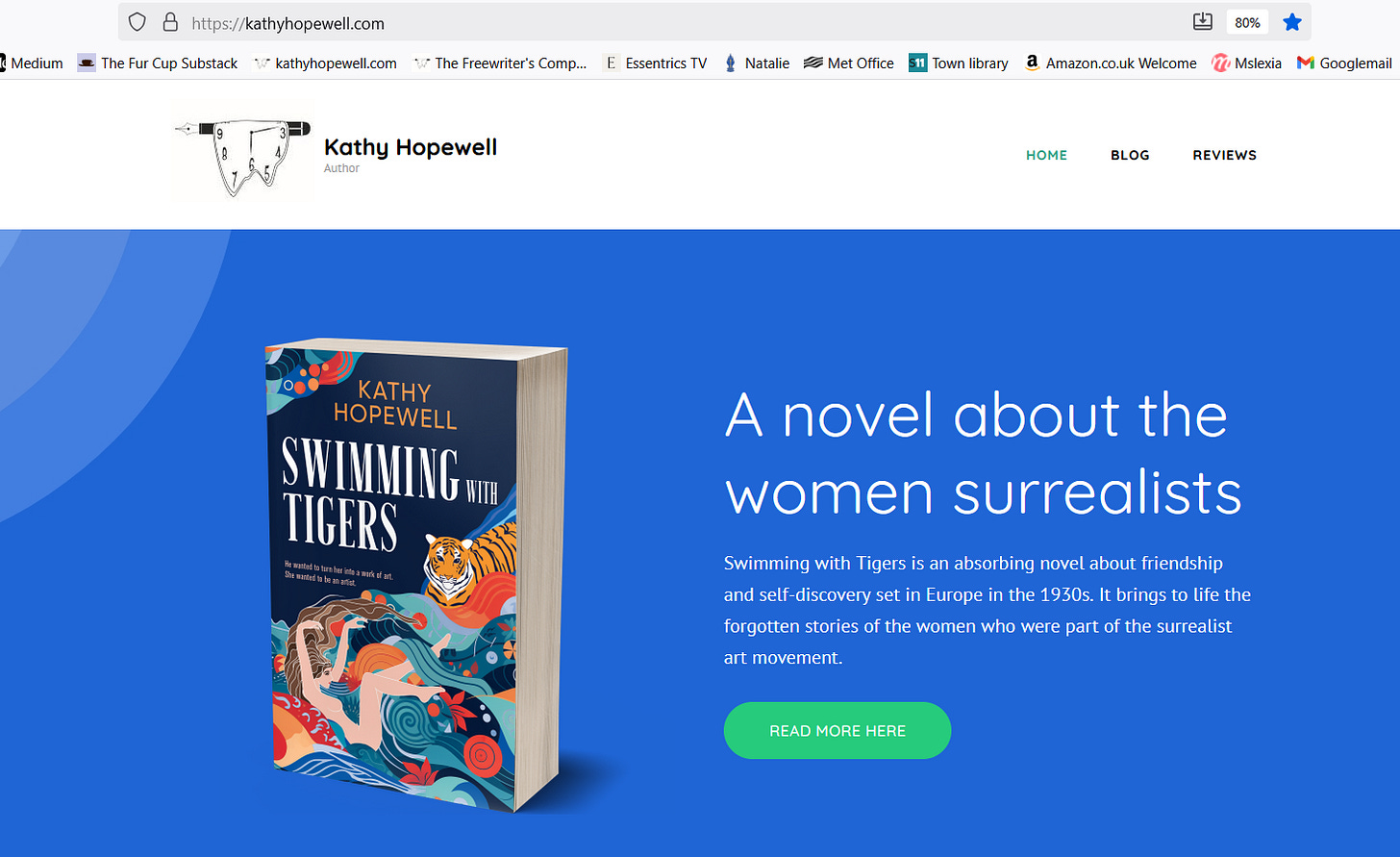
Task: Click the shield tracking protection icon
Action: [x=137, y=22]
